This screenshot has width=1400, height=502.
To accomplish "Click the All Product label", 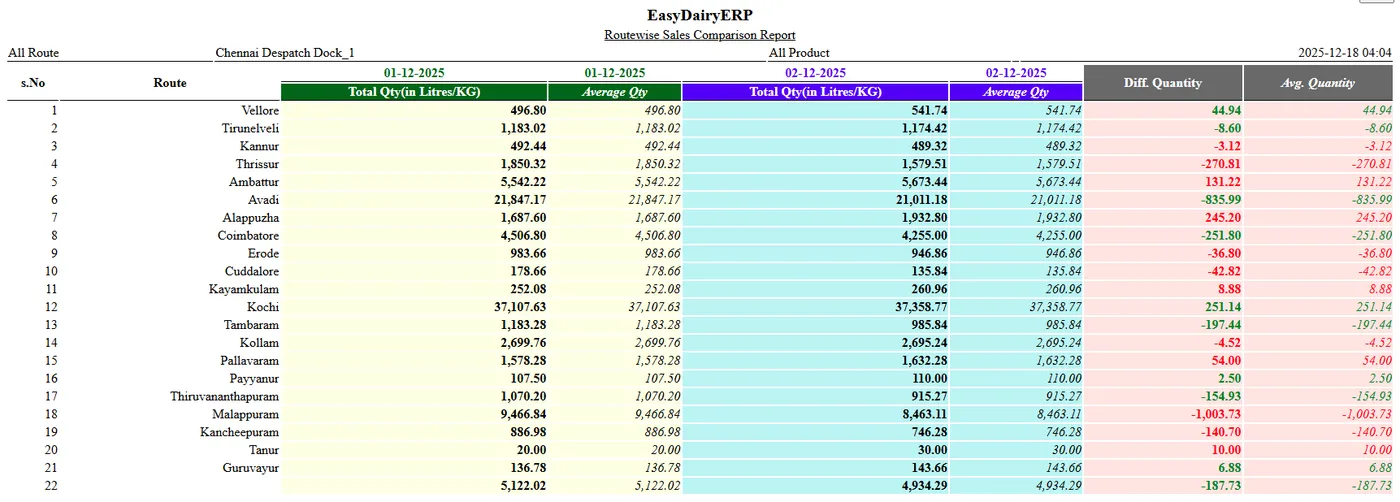I will 799,53.
